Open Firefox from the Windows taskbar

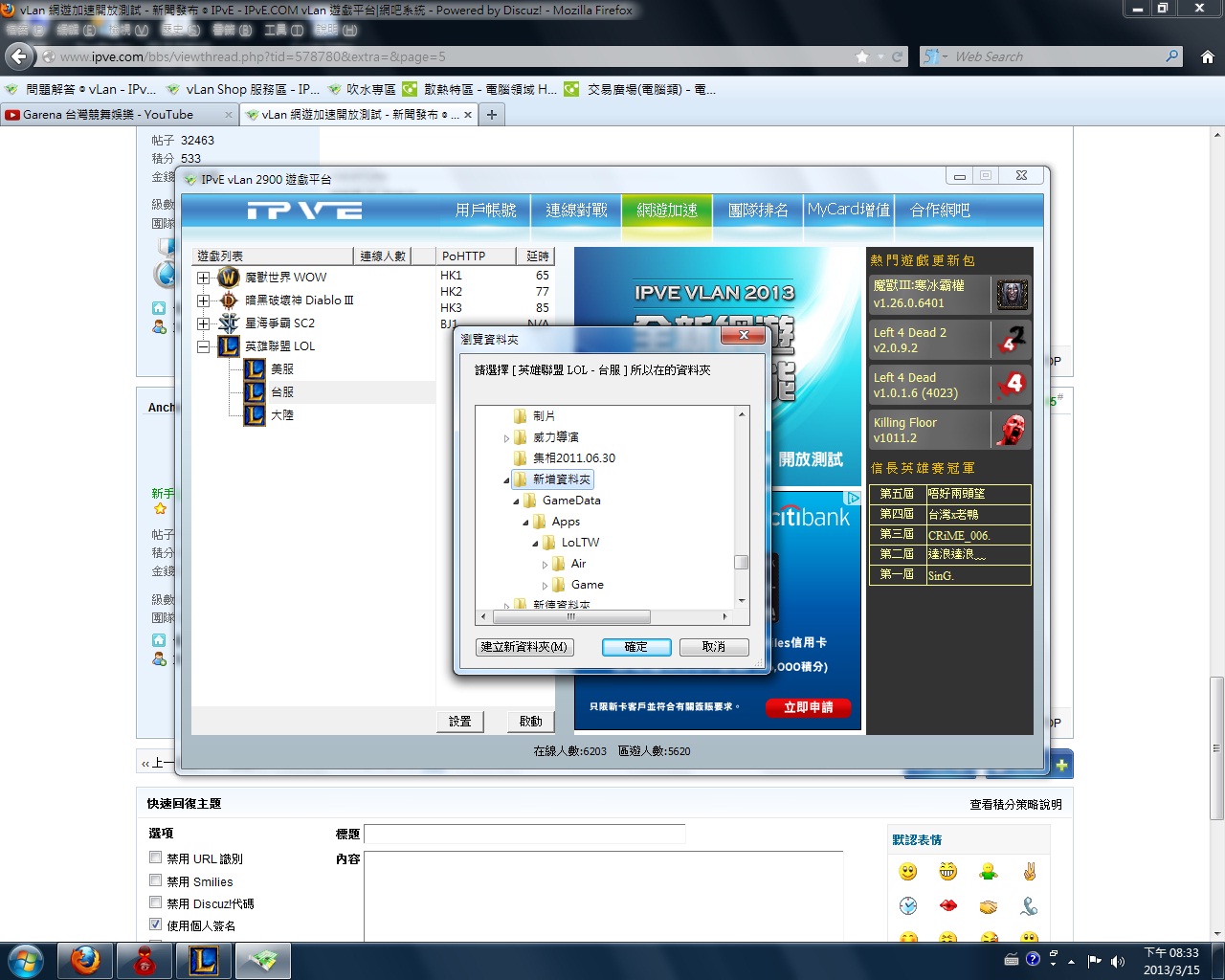point(85,961)
